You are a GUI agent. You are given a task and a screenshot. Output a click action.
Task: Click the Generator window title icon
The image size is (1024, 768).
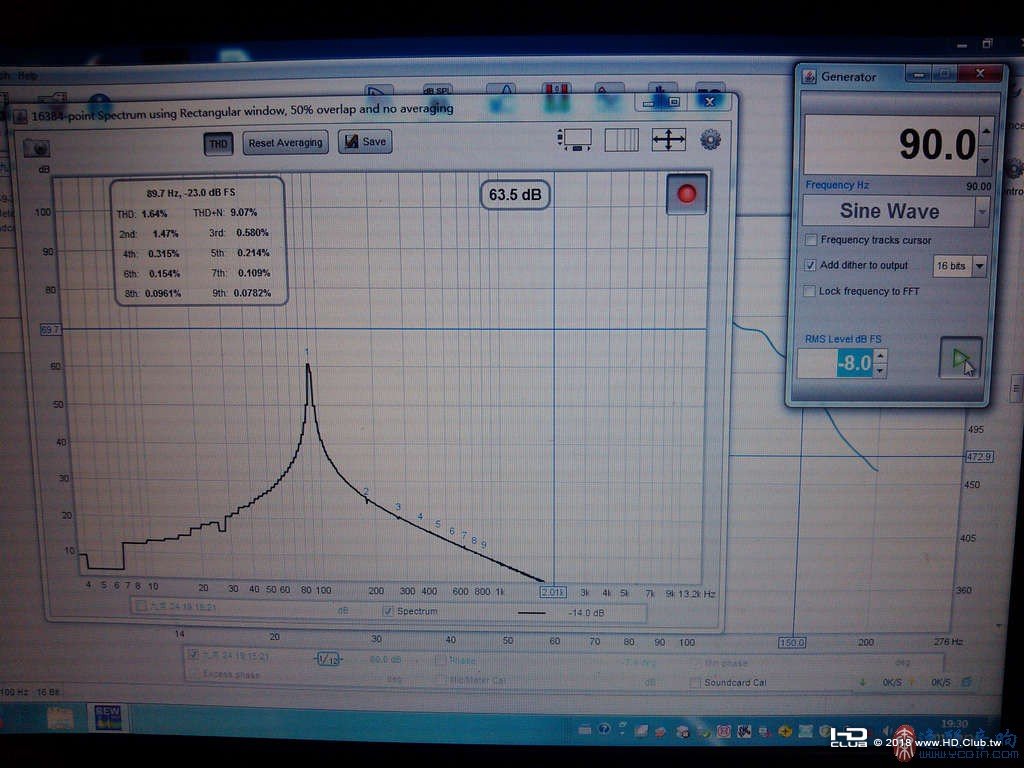[809, 76]
